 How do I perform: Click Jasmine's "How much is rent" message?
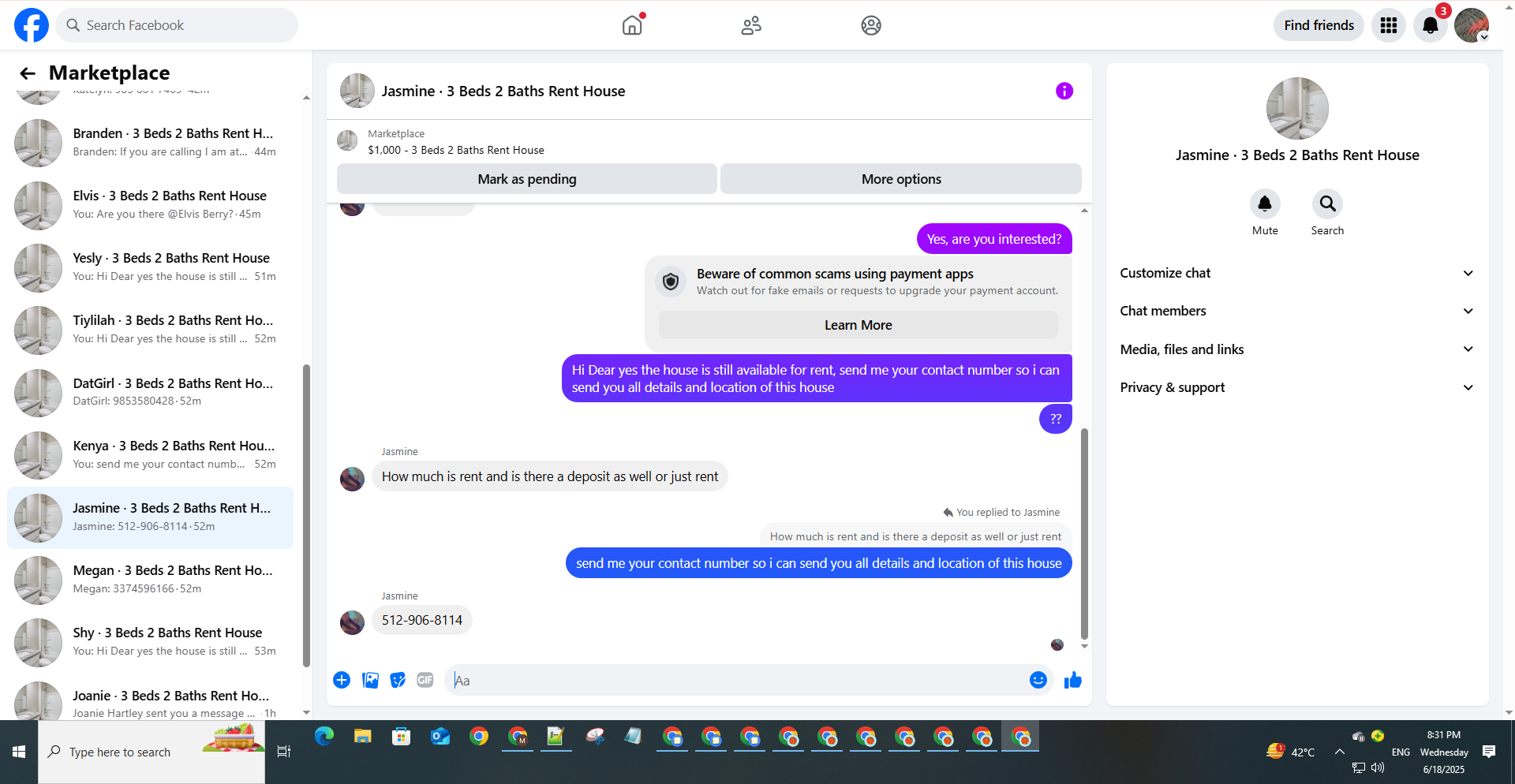coord(550,476)
